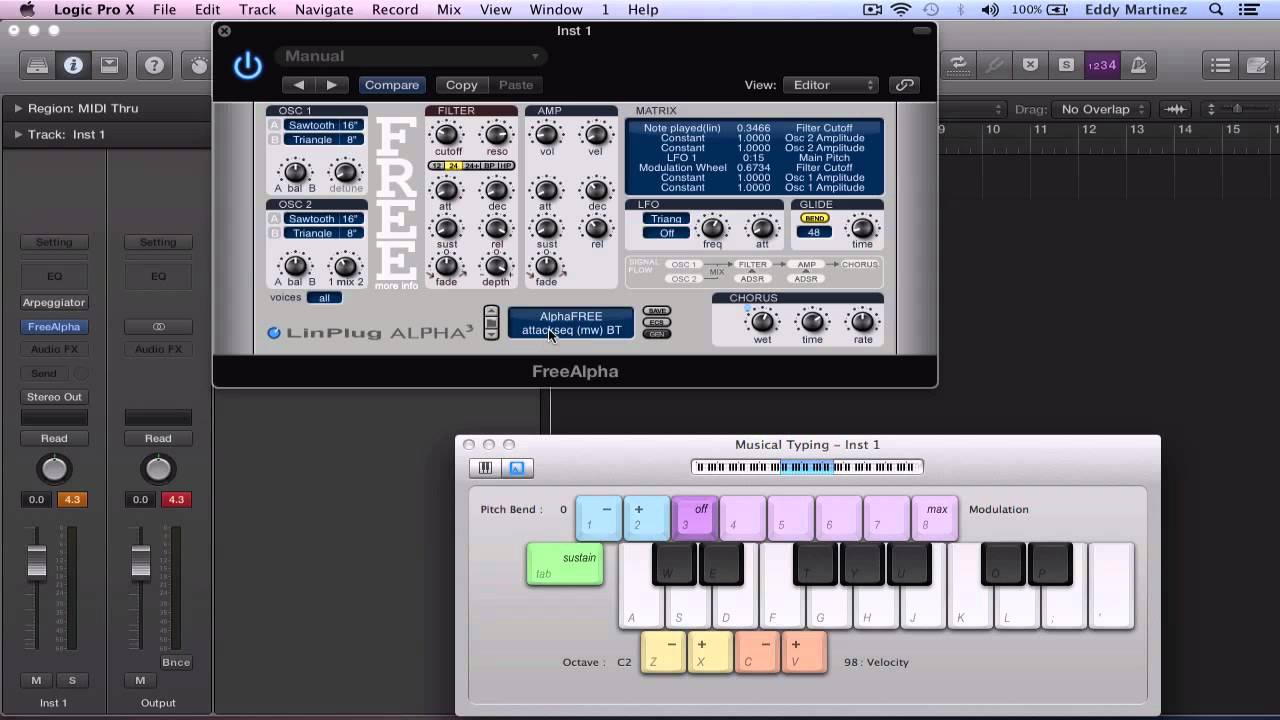The width and height of the screenshot is (1280, 720).
Task: Click the filter cutoff knob
Action: pos(447,134)
